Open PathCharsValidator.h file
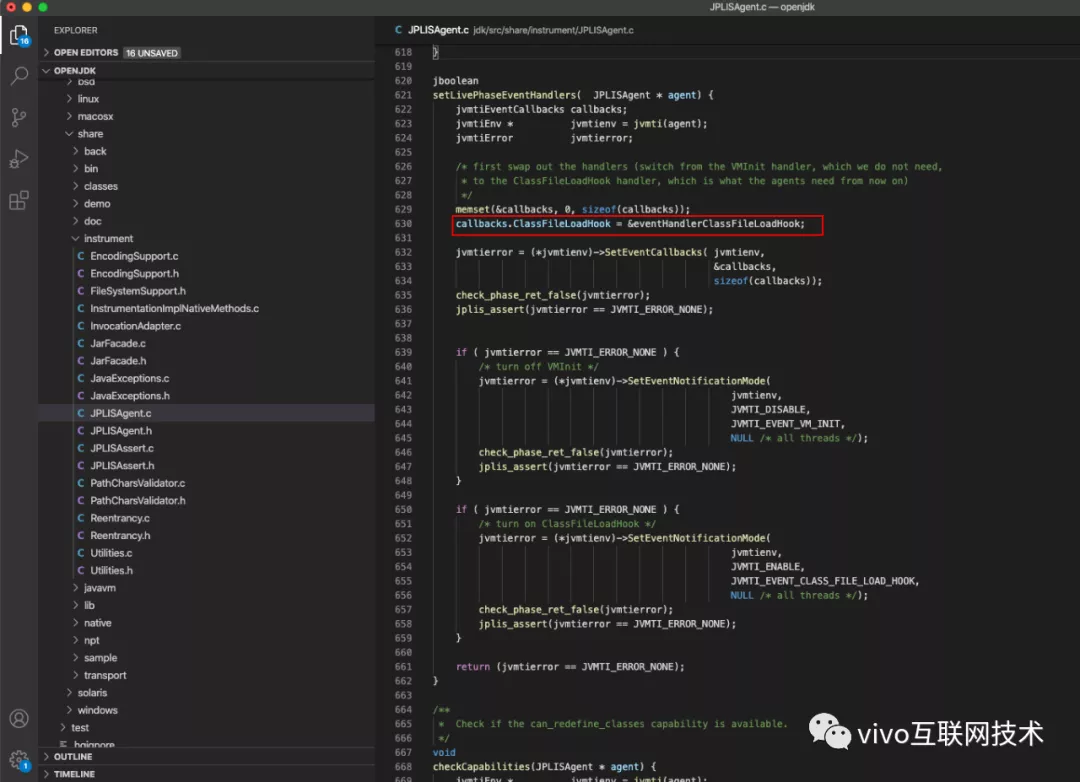 [138, 500]
